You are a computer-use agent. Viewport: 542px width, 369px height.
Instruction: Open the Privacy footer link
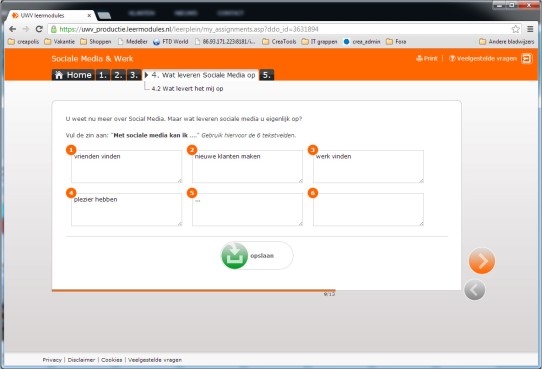[x=52, y=360]
